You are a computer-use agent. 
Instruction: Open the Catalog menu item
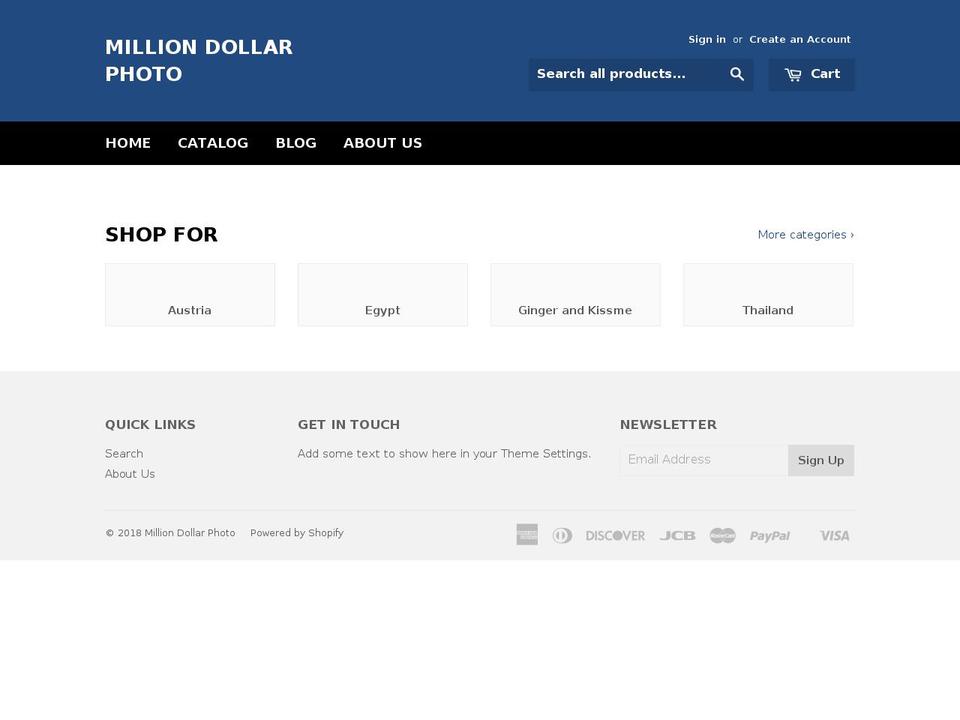tap(213, 143)
